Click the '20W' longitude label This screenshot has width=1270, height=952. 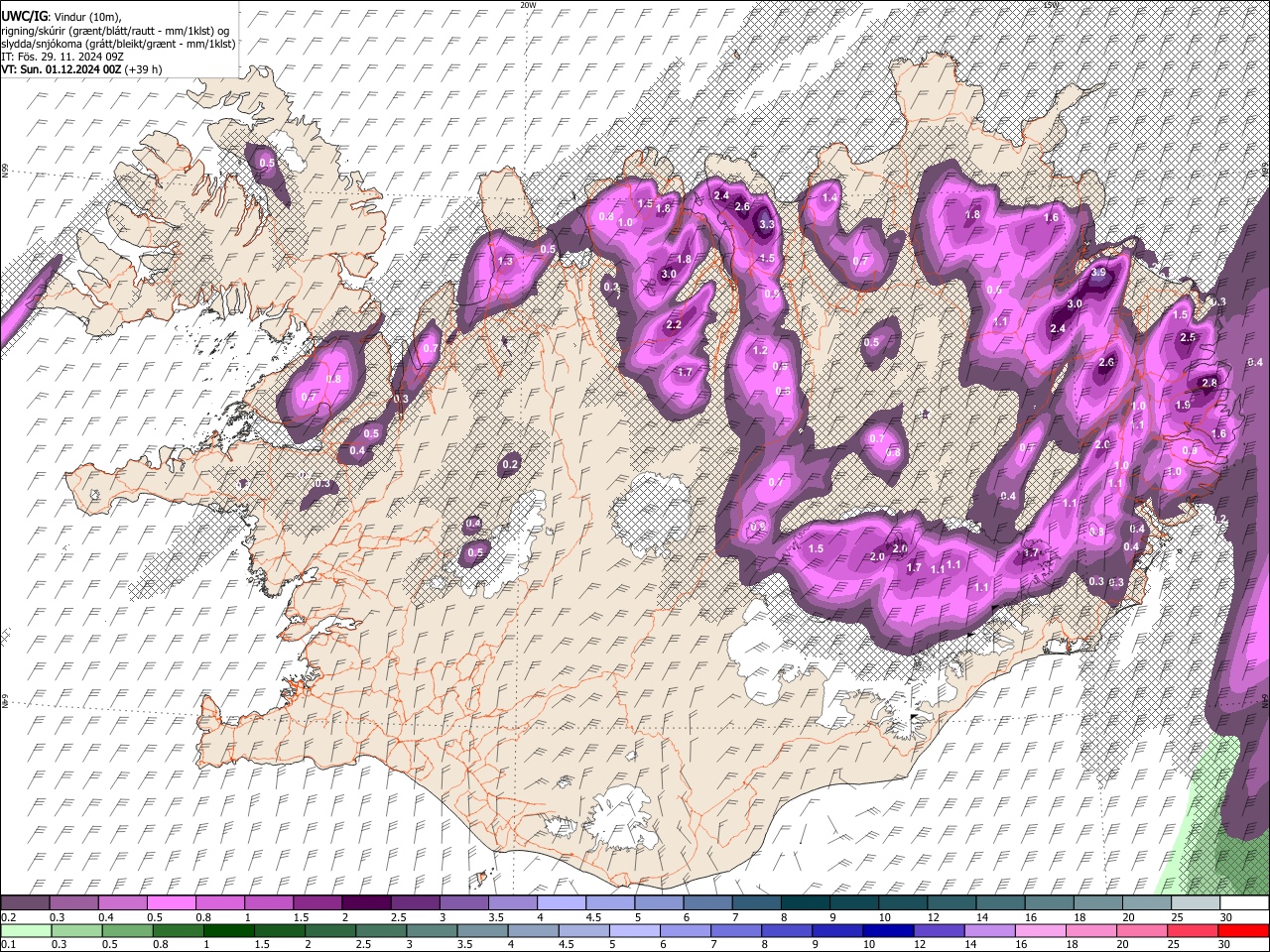click(x=529, y=5)
